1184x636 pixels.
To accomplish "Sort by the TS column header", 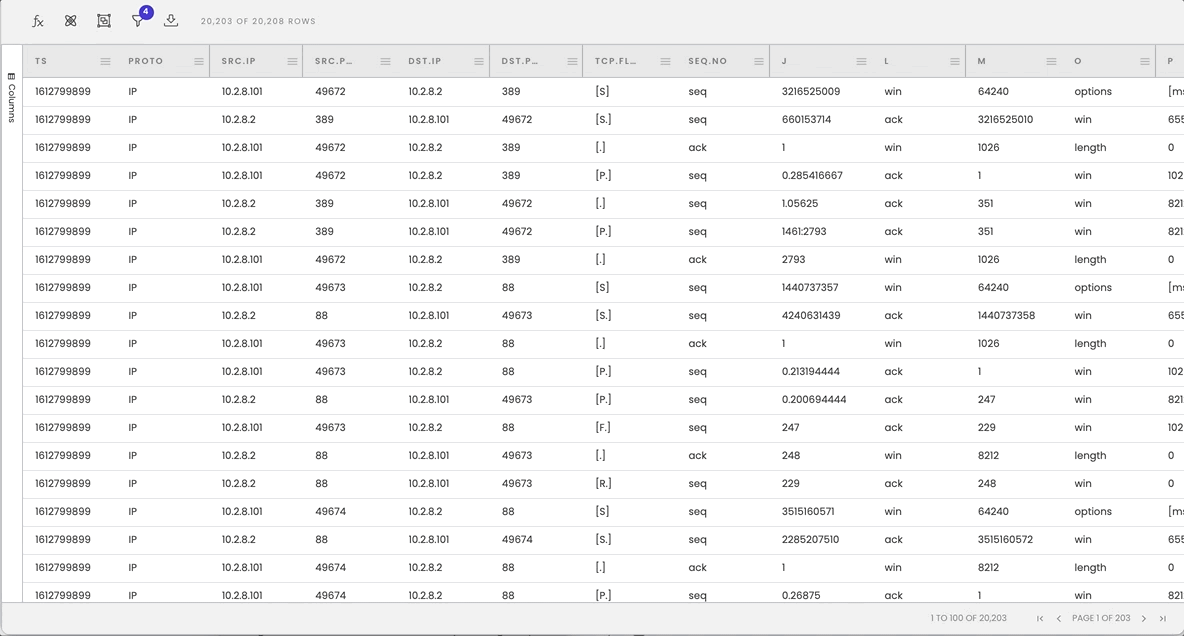I will click(x=41, y=61).
